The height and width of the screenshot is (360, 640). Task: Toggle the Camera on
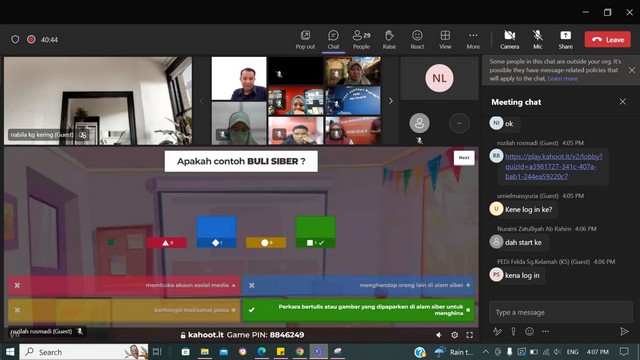[x=509, y=40]
